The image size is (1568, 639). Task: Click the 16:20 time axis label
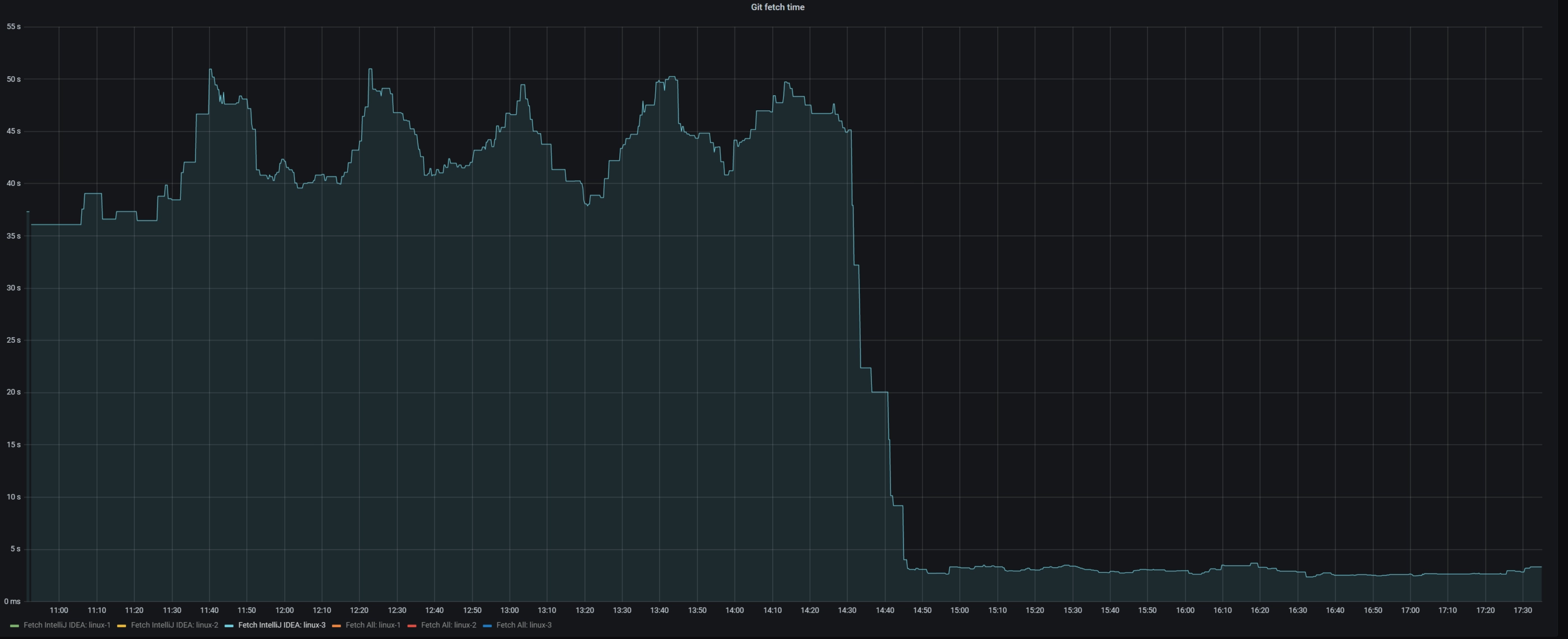tap(1260, 610)
